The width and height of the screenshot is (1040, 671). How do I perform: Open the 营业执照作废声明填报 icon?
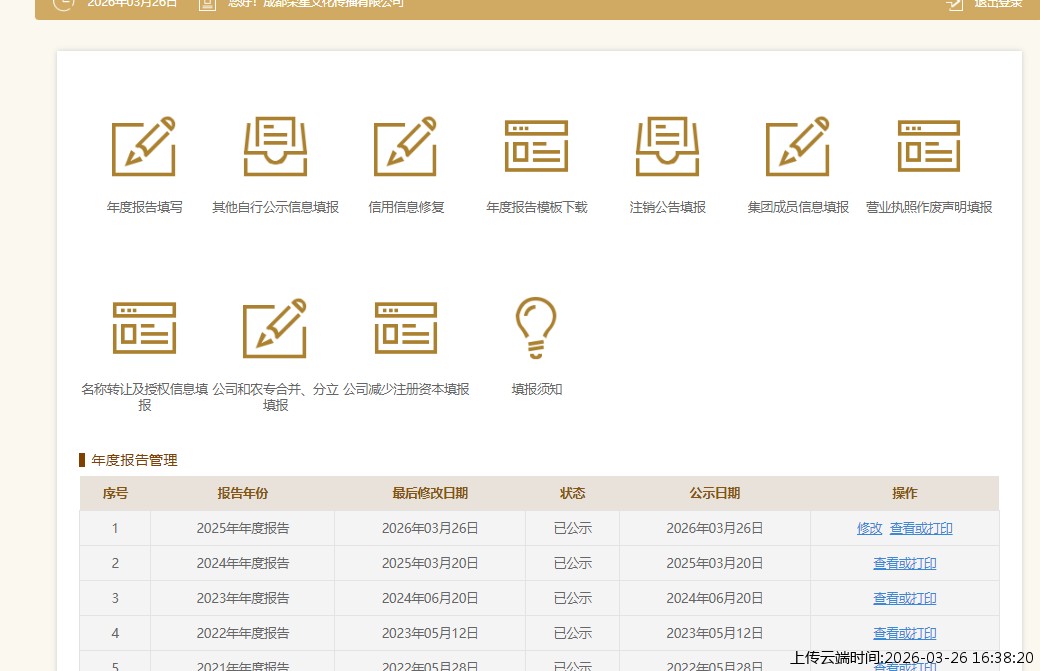(x=928, y=147)
